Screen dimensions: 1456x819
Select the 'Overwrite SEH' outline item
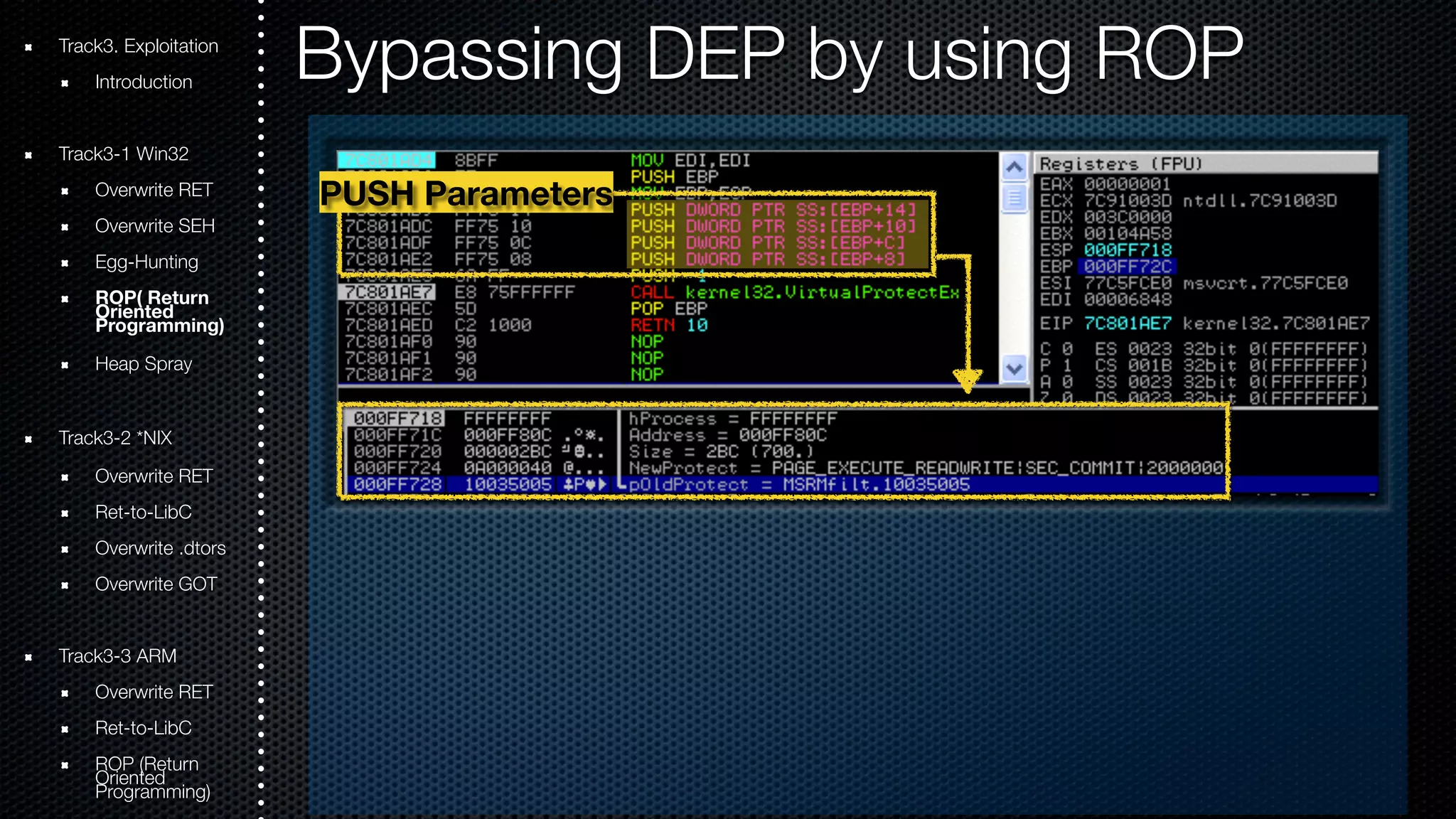155,226
